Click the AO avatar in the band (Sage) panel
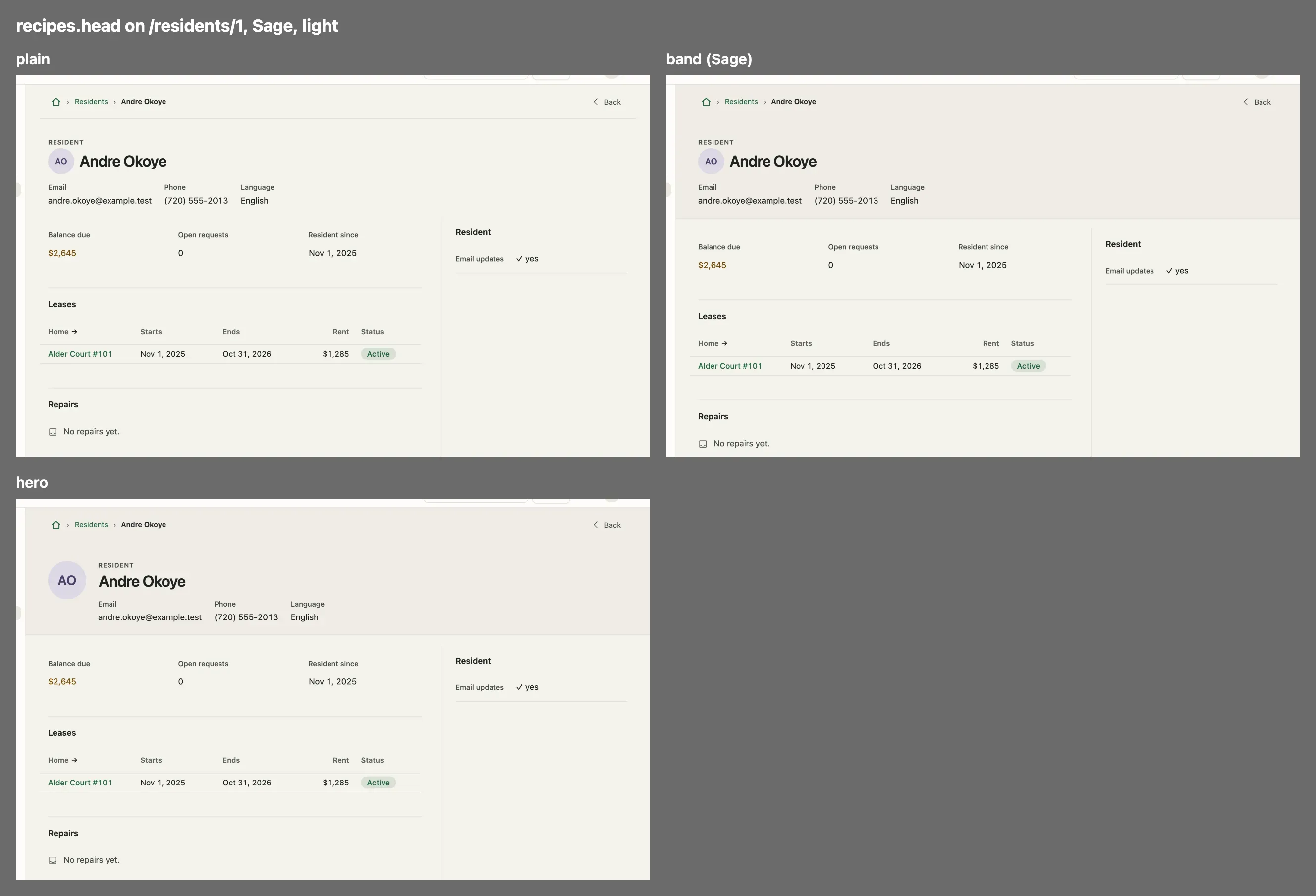The image size is (1316, 896). (x=711, y=162)
